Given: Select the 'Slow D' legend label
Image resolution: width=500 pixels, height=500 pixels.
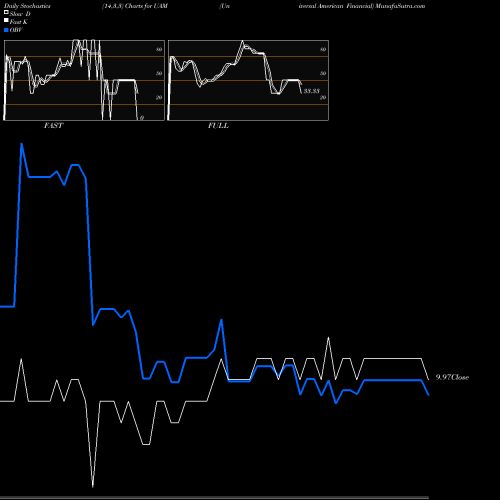Looking at the screenshot, I should (20, 14).
